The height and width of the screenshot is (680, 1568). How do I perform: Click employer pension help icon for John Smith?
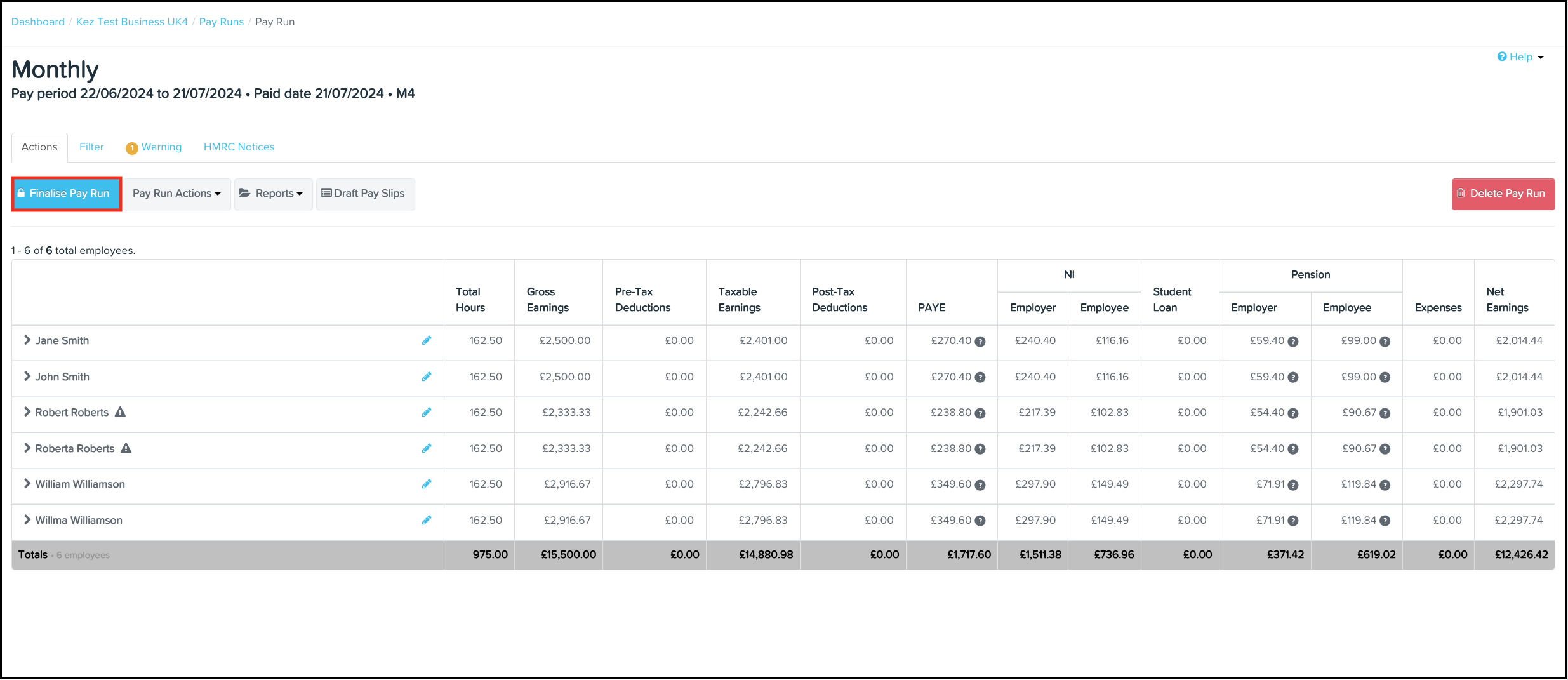tap(1293, 378)
